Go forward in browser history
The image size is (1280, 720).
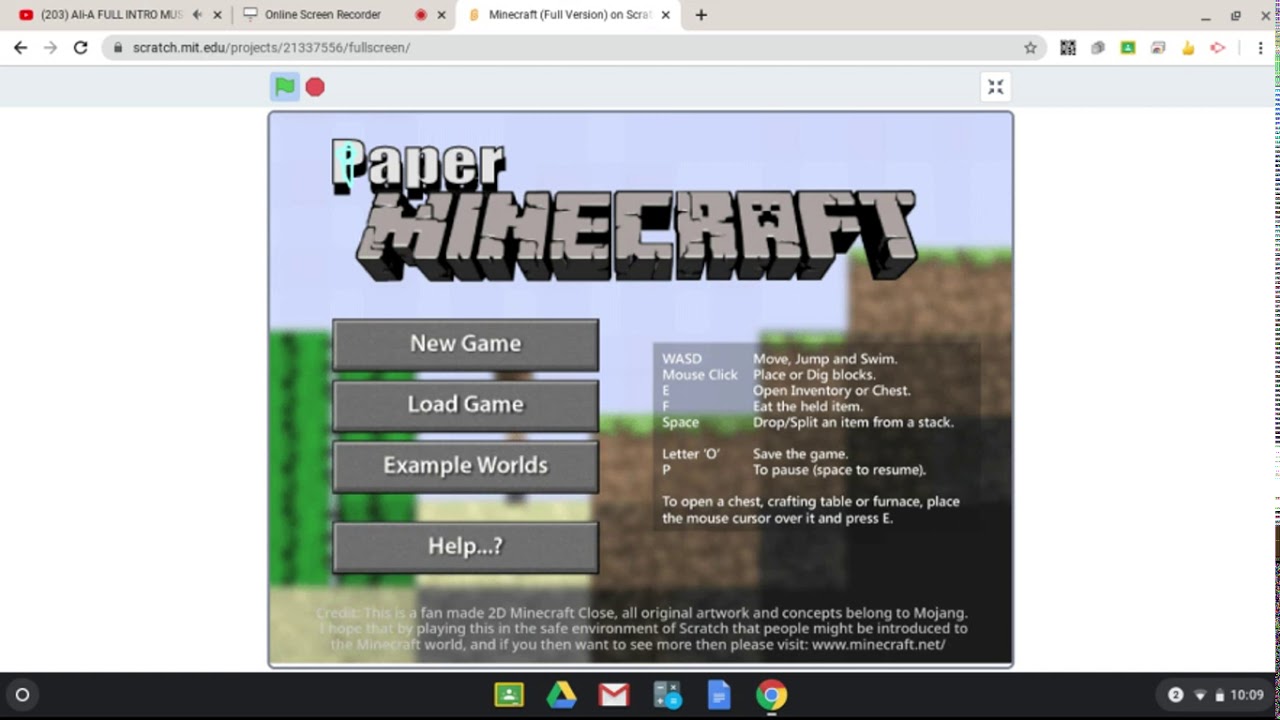click(50, 47)
